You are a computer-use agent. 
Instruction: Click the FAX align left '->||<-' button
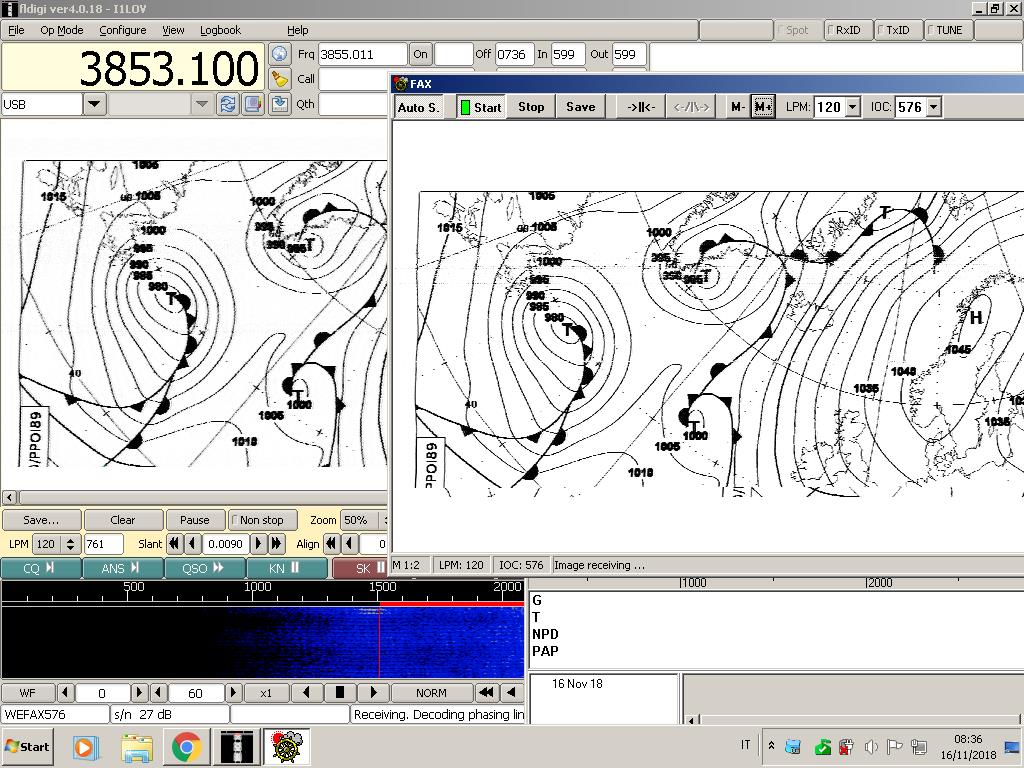641,107
